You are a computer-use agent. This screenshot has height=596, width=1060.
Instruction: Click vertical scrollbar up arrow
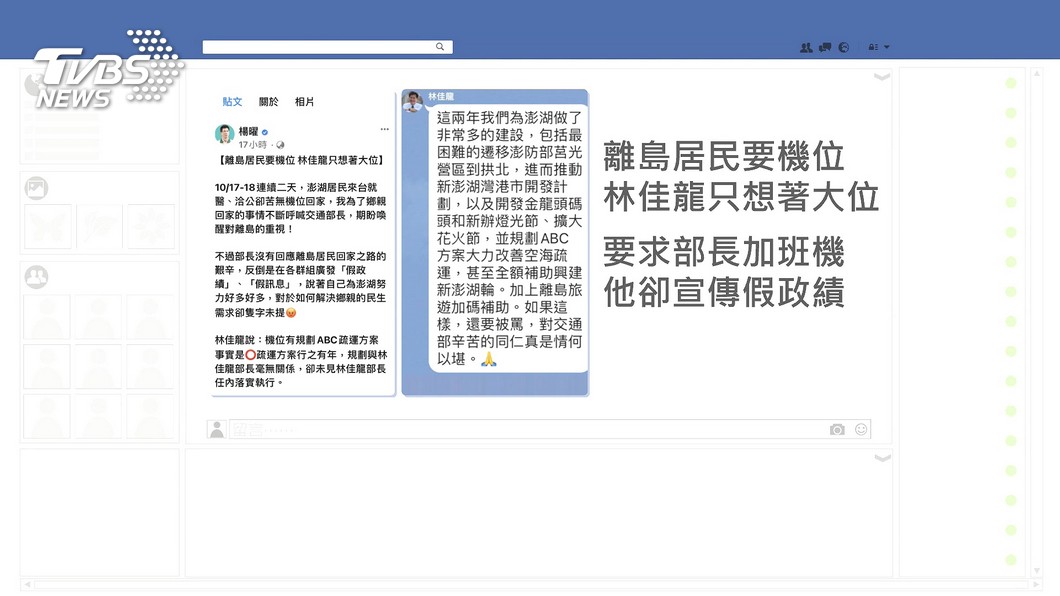click(1036, 73)
